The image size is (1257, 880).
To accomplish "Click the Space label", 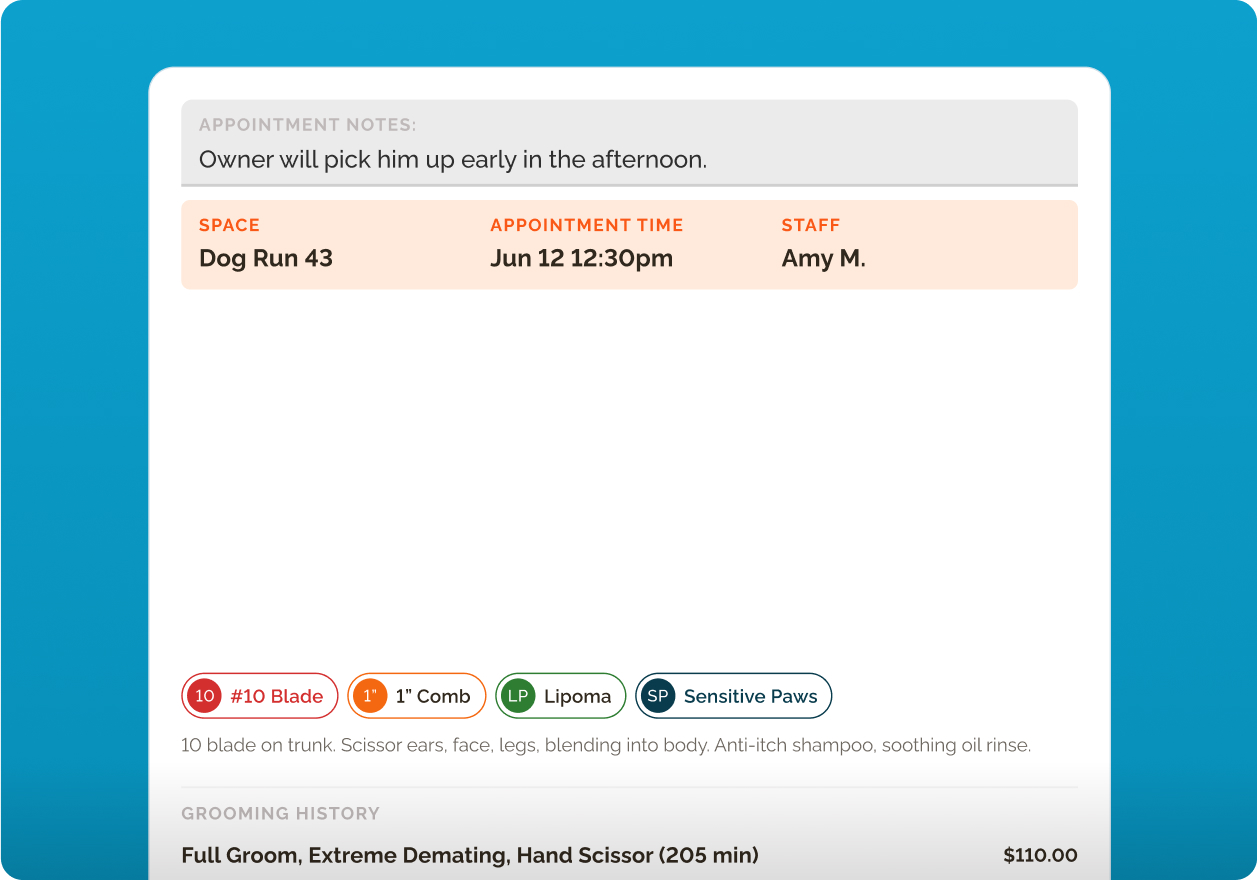I will (x=229, y=225).
